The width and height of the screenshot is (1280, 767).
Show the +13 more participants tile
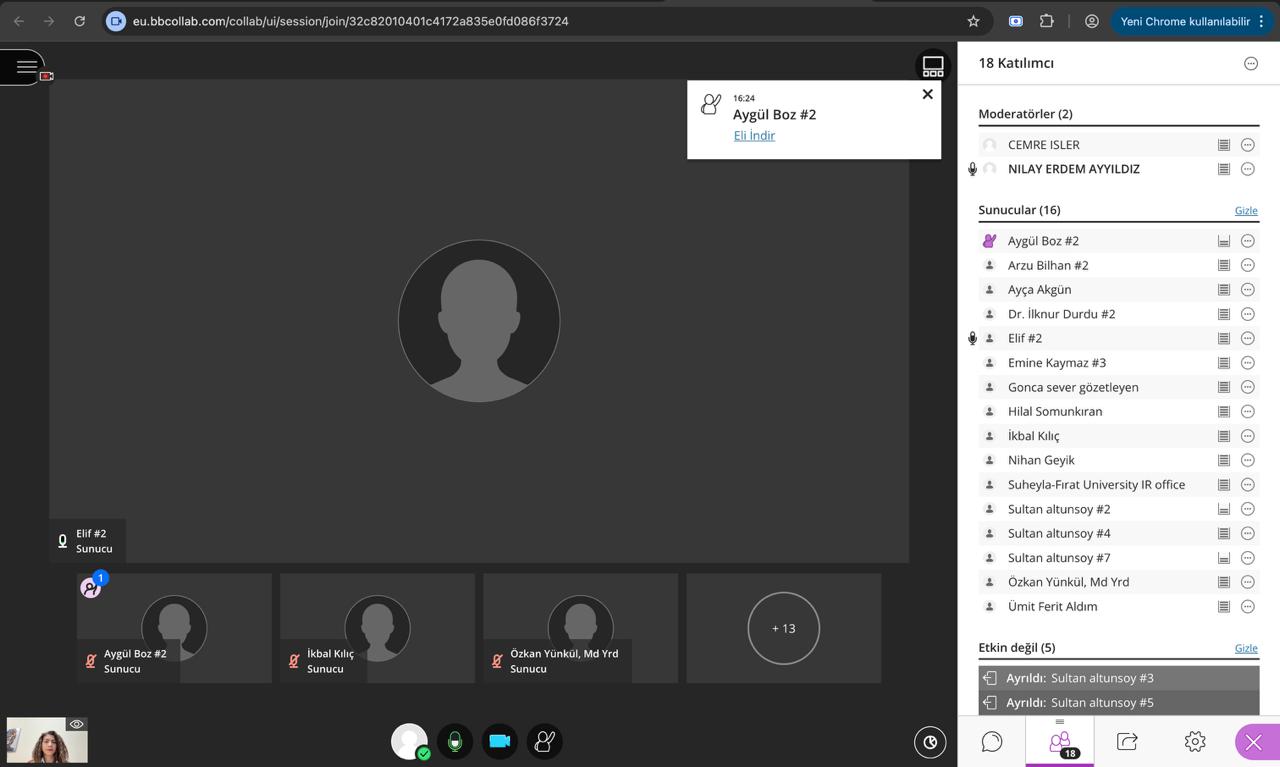783,628
